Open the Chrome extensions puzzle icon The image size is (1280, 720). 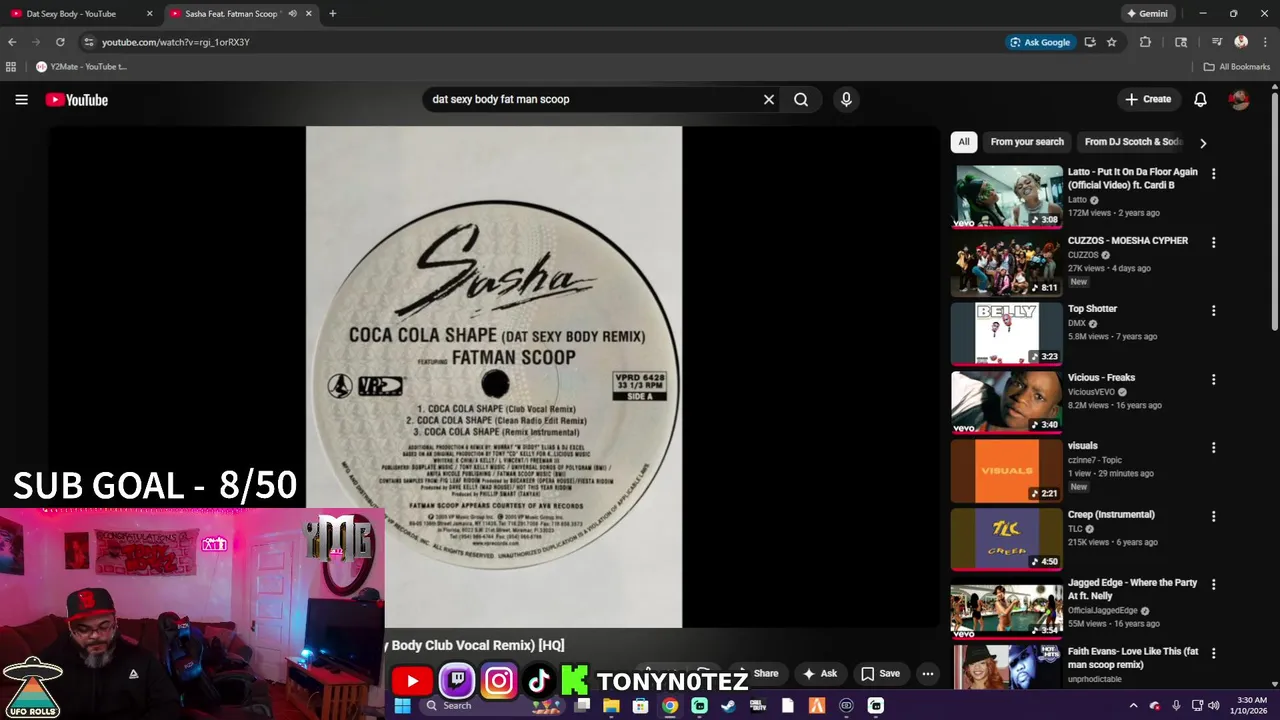coord(1145,42)
